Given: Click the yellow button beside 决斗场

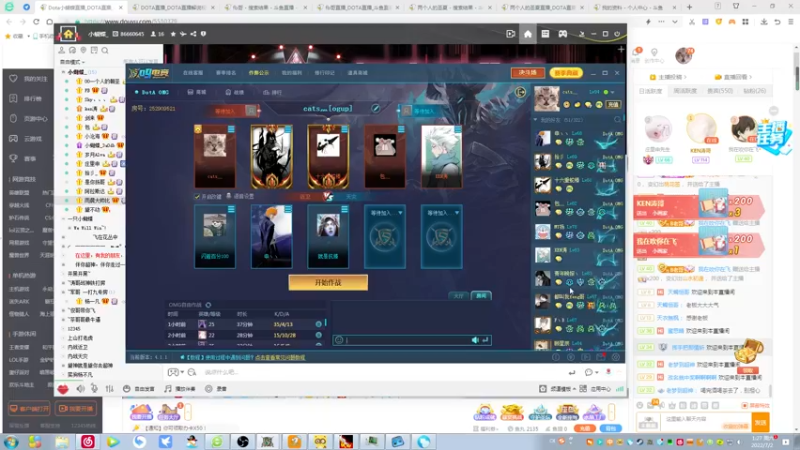Looking at the screenshot, I should (x=566, y=73).
